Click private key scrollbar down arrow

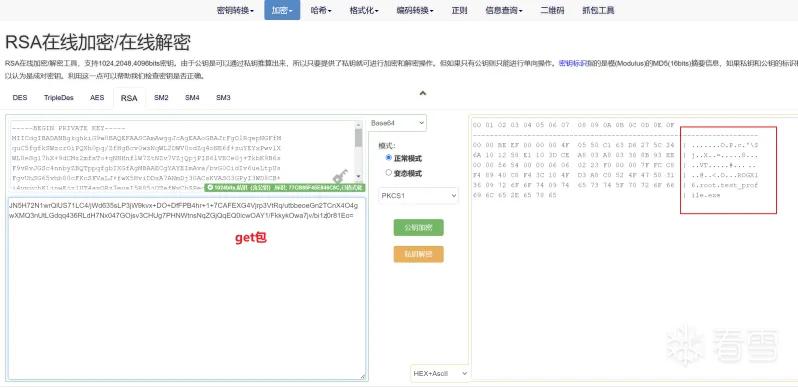[x=359, y=176]
